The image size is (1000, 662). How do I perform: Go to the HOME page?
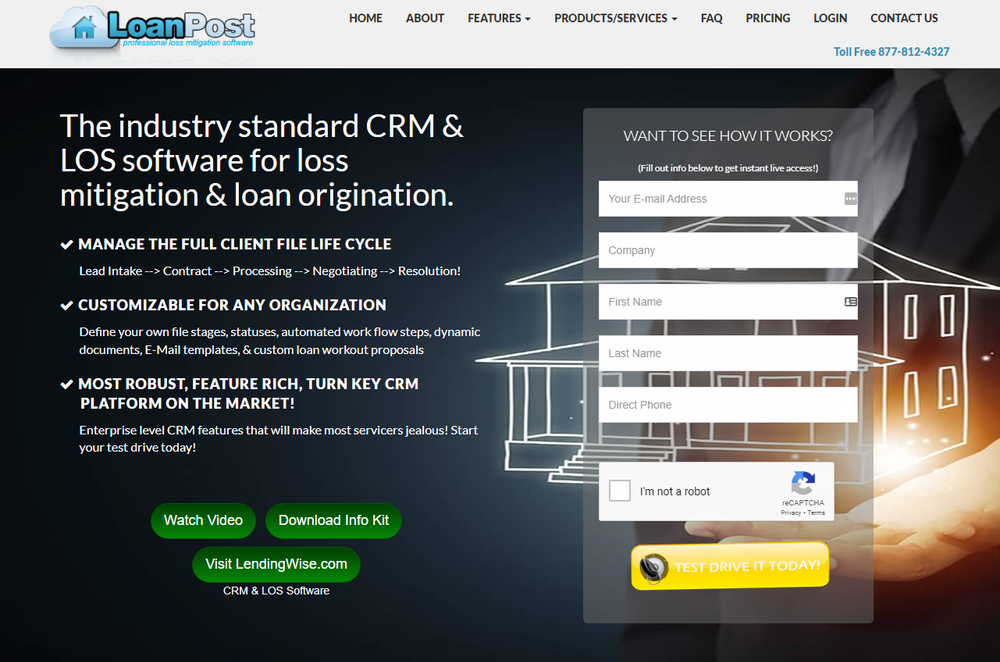(365, 18)
